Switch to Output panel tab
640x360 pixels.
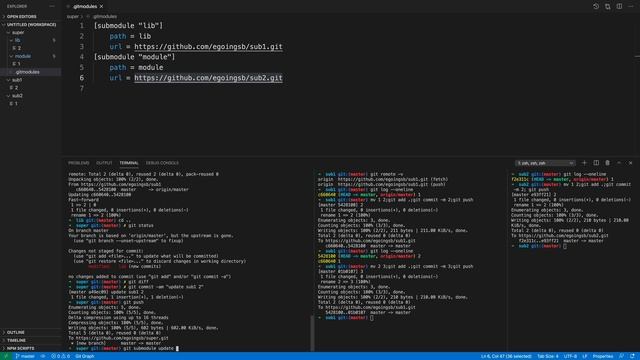coord(104,163)
